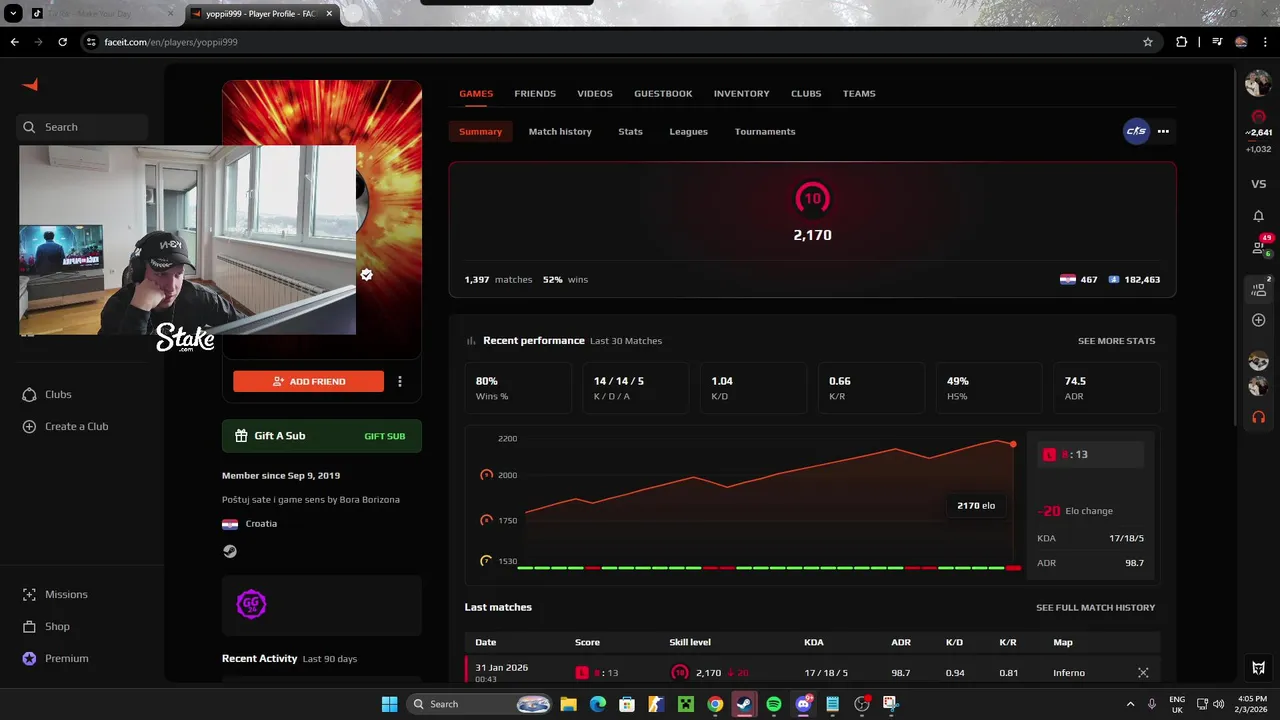This screenshot has height=720, width=1280.
Task: Select the Stats sub-tab
Action: (630, 131)
